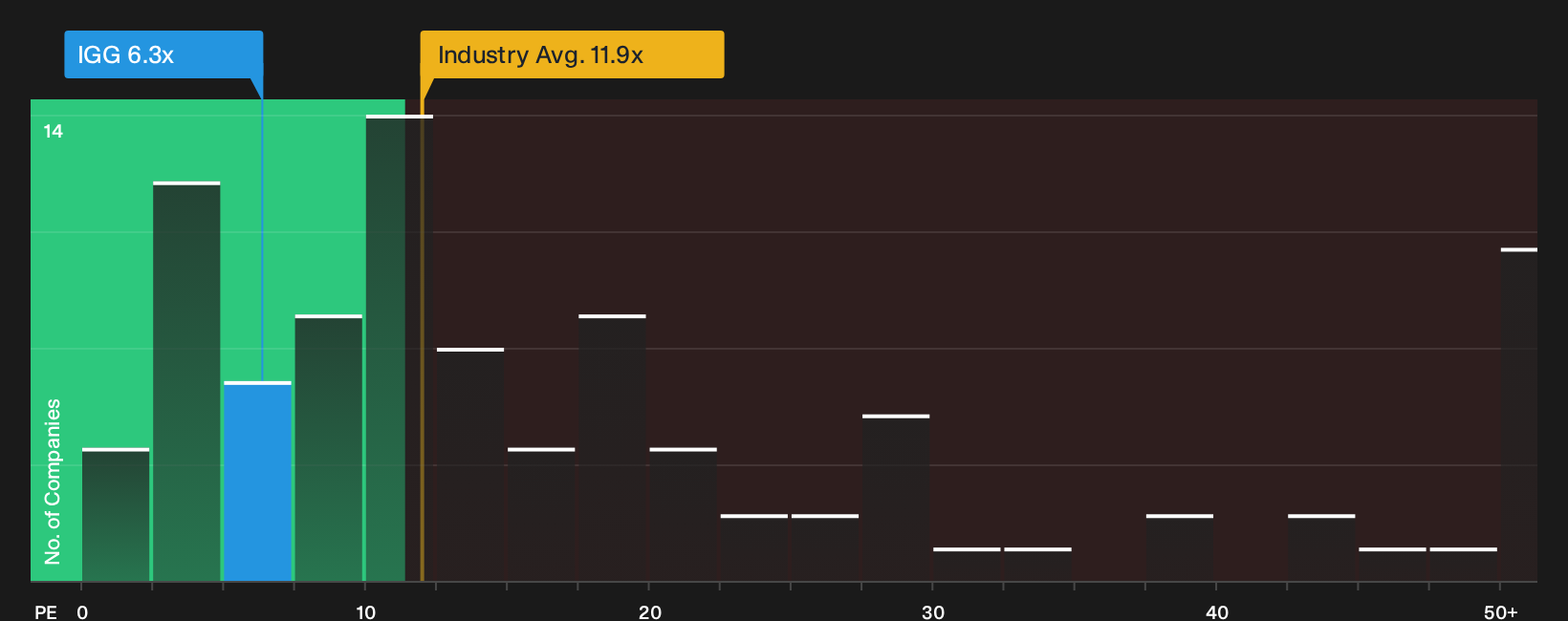Click the bar for PE 37.5 to 40
Screen dimensions: 1568x621
click(x=1180, y=548)
